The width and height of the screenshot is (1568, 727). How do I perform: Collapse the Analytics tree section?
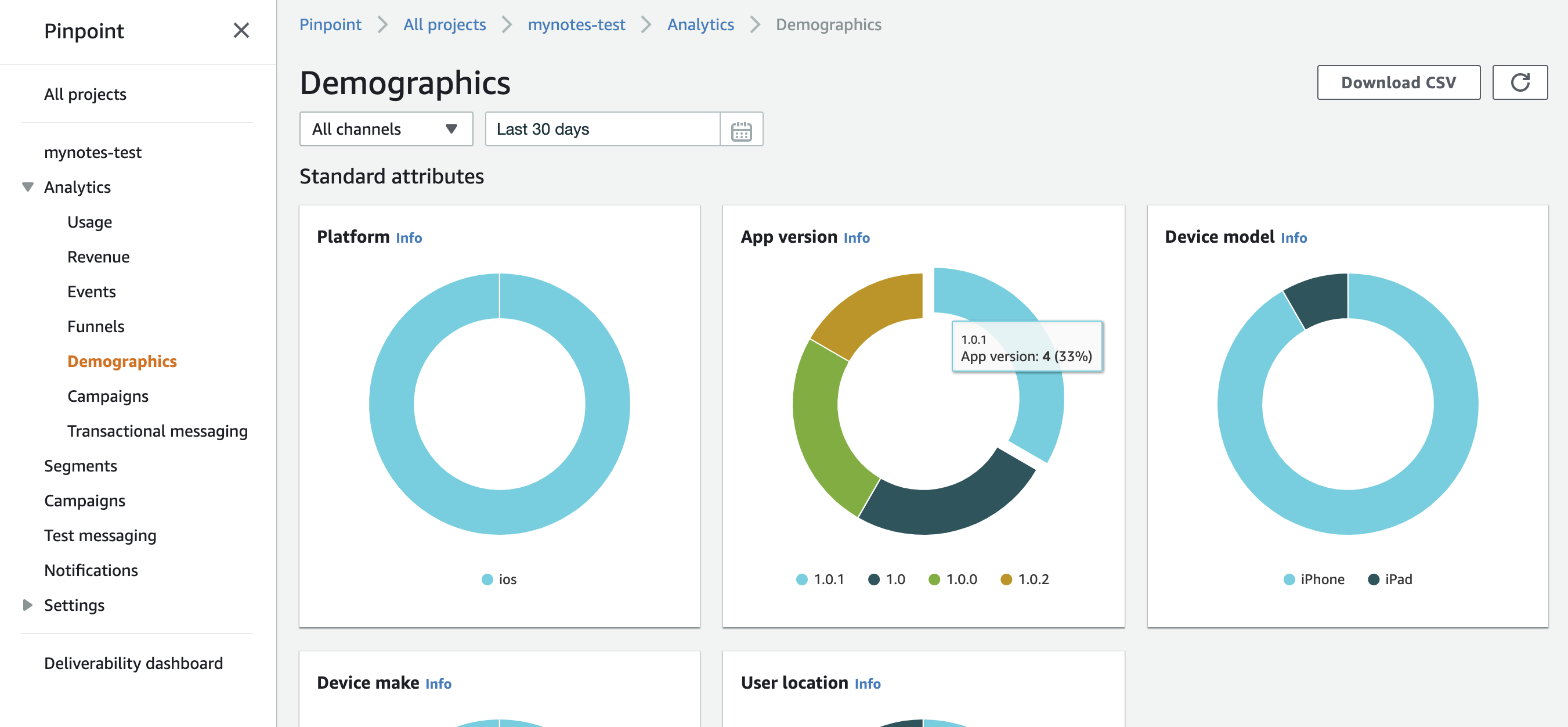27,187
